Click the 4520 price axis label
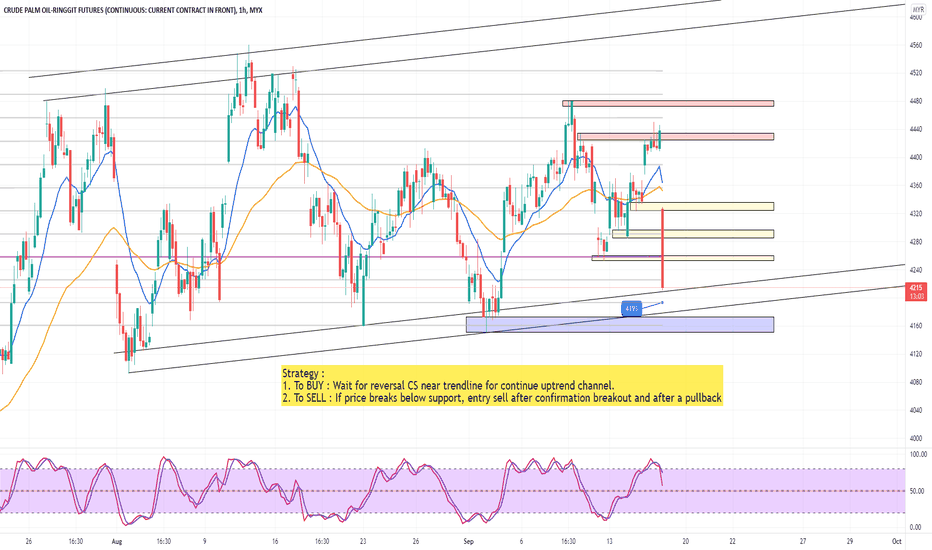 point(915,73)
